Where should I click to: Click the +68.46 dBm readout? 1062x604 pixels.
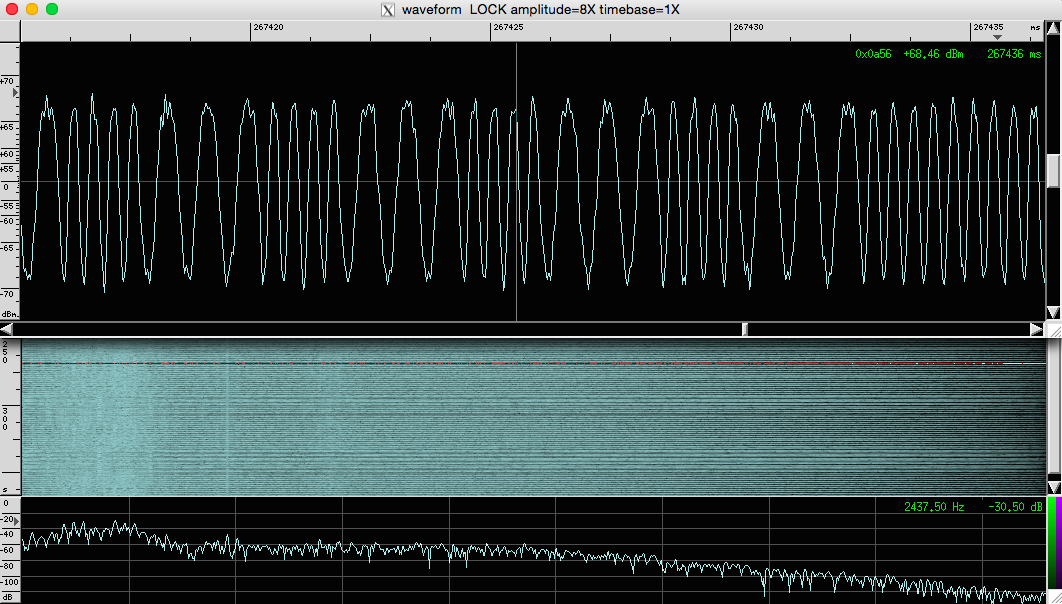932,55
